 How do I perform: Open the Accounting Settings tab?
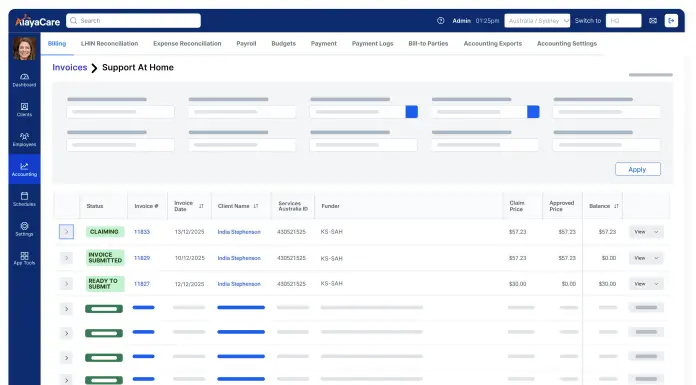pos(567,44)
